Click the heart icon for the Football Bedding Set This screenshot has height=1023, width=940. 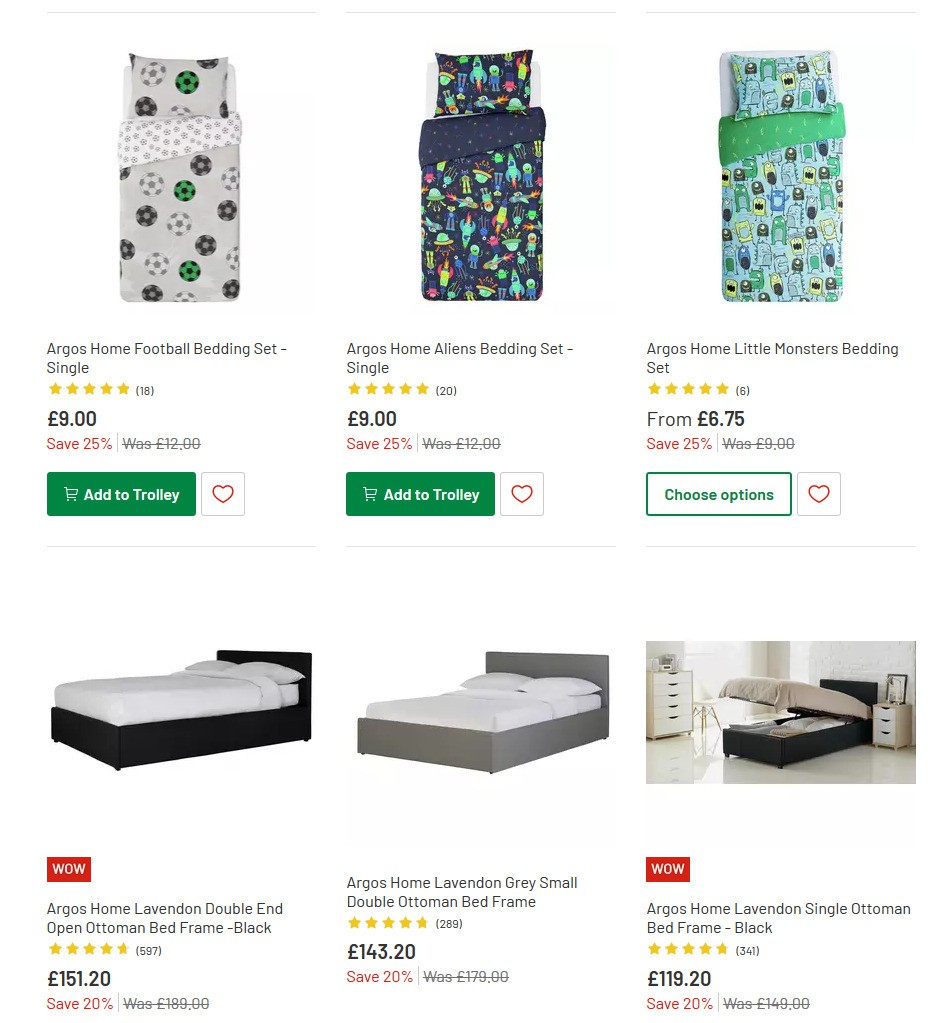pyautogui.click(x=222, y=493)
